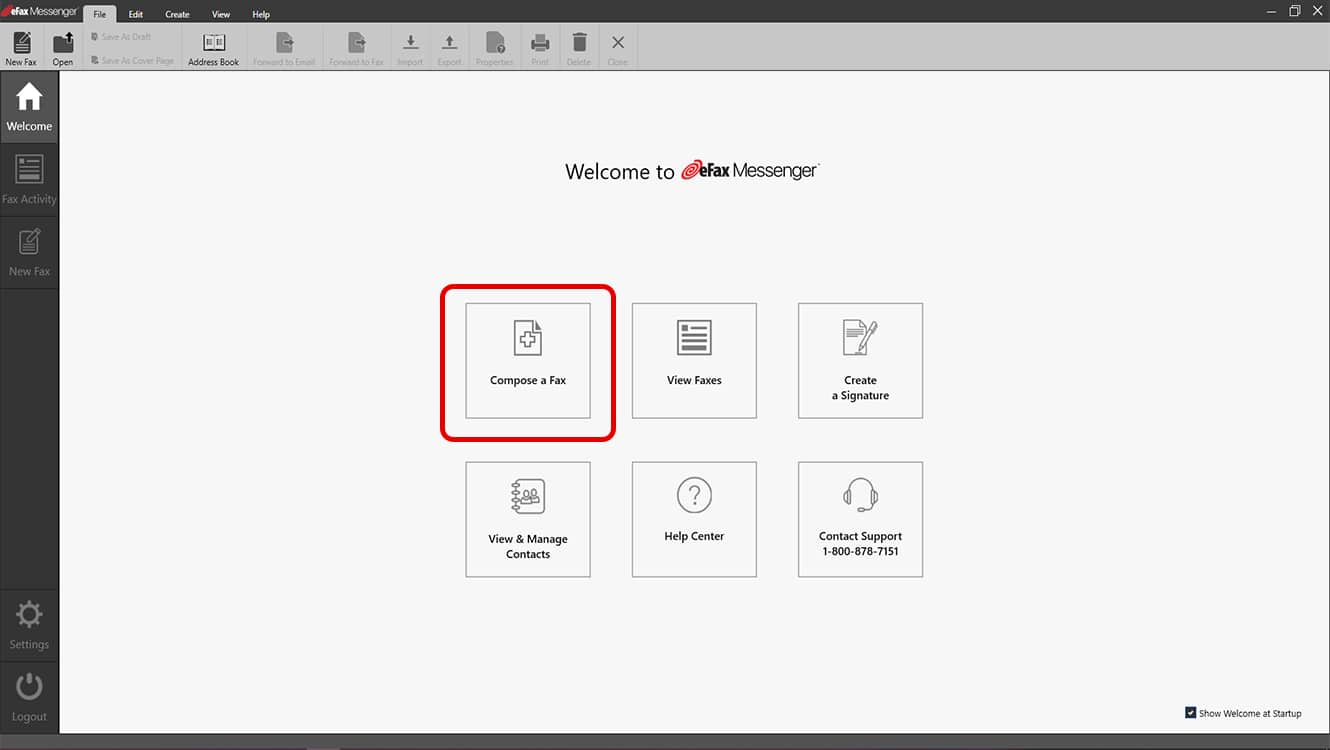The image size is (1330, 750).
Task: Start creating a signature
Action: tap(860, 360)
